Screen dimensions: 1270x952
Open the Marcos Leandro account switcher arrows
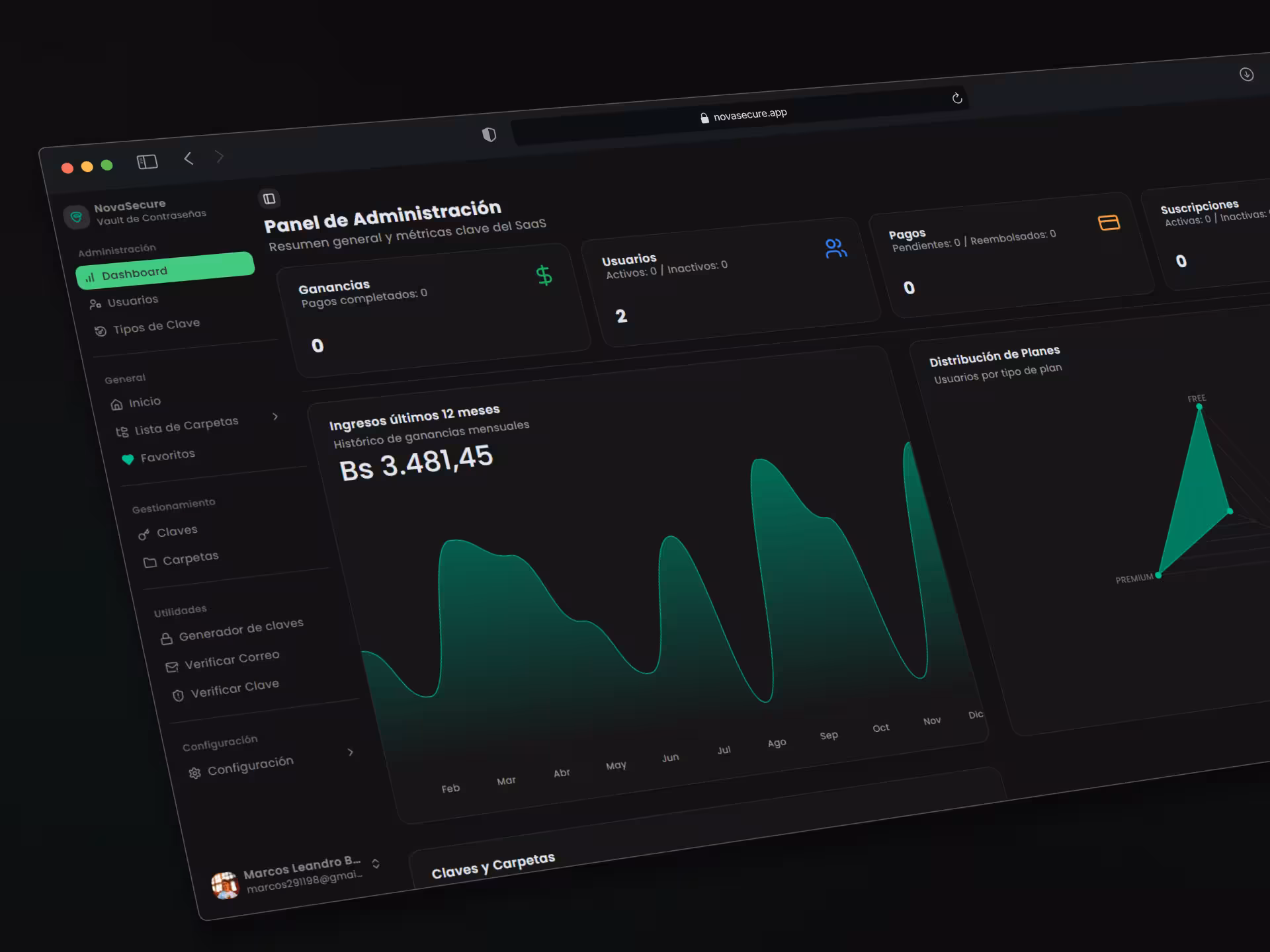(x=376, y=864)
